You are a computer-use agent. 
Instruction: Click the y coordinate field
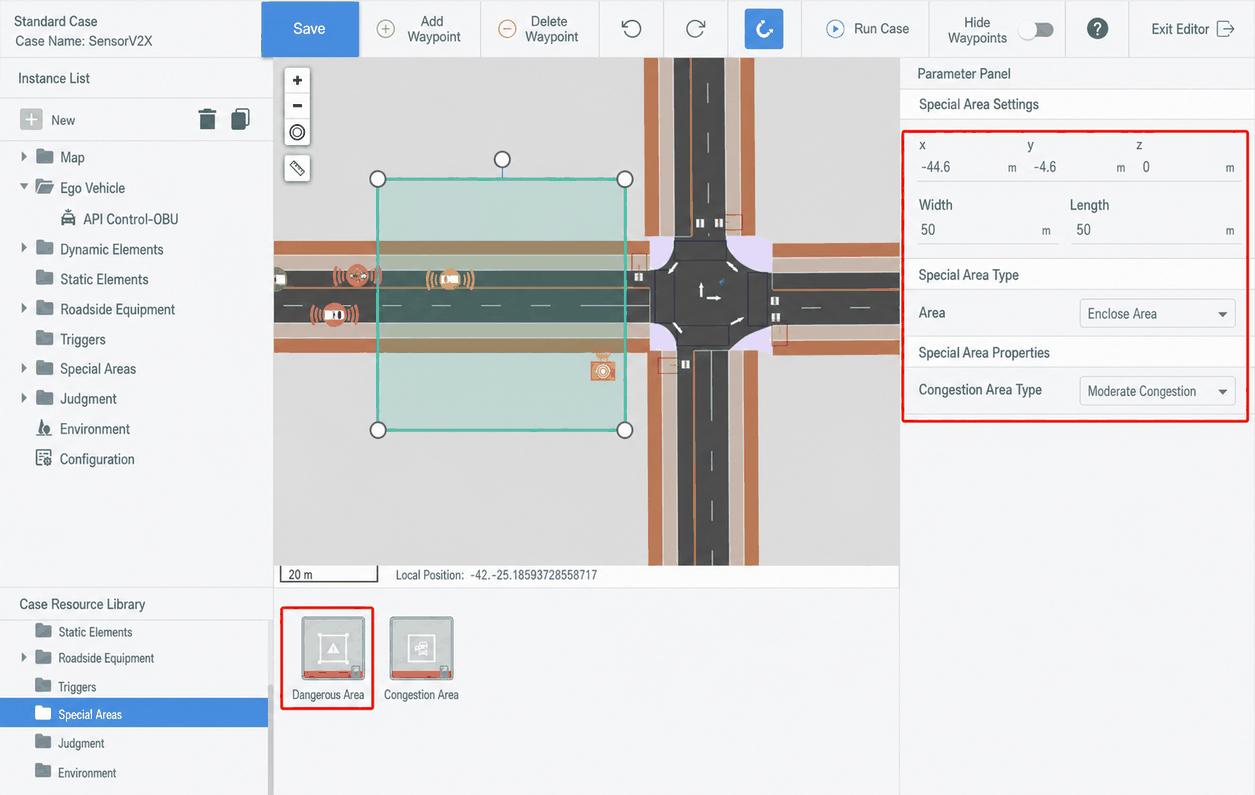coord(1080,167)
